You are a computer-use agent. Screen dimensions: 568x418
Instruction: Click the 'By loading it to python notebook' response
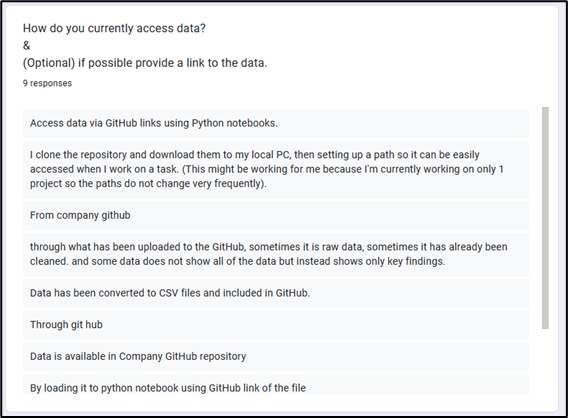pos(276,384)
